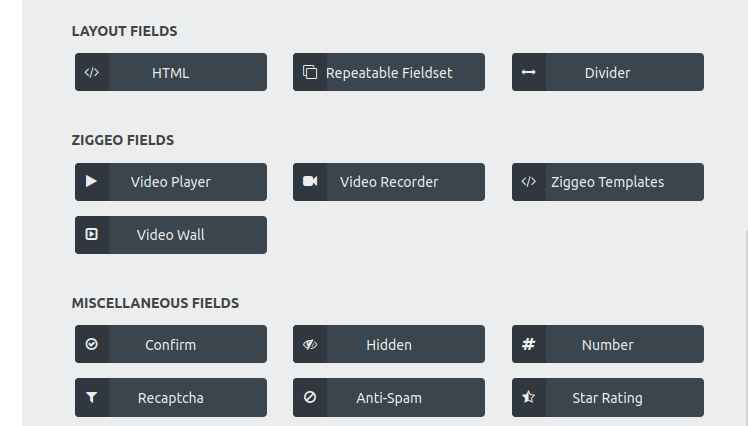Click the Confirm checkmark circle icon
This screenshot has height=426, width=748.
(92, 344)
